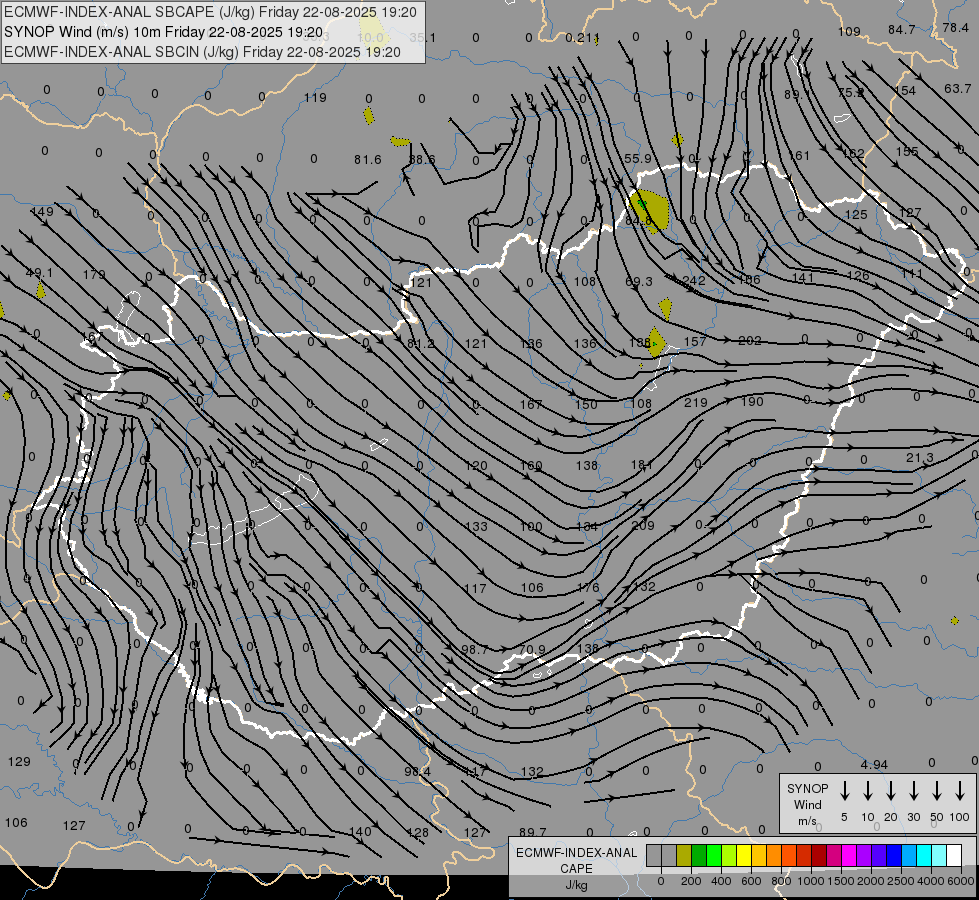
Task: Click the CAPE value 179 on map
Action: (94, 274)
